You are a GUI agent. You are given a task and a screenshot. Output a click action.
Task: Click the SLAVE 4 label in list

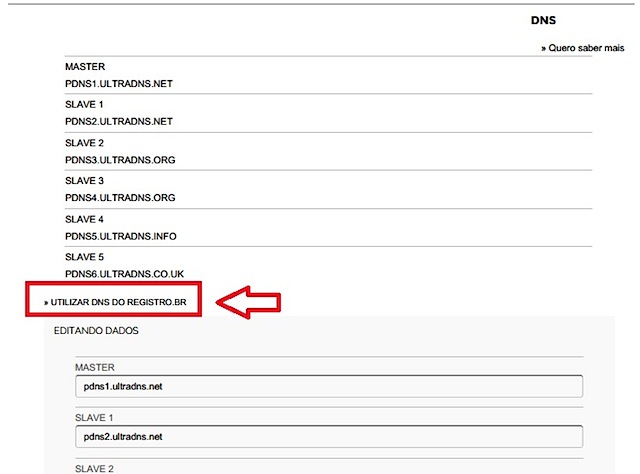(84, 219)
